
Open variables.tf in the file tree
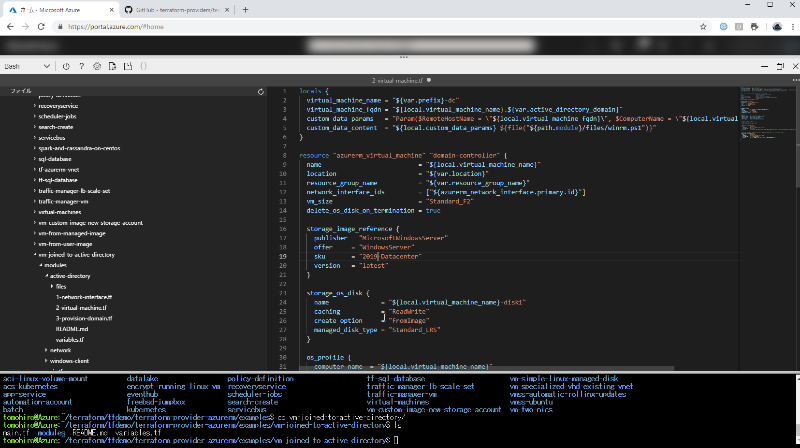pyautogui.click(x=70, y=339)
